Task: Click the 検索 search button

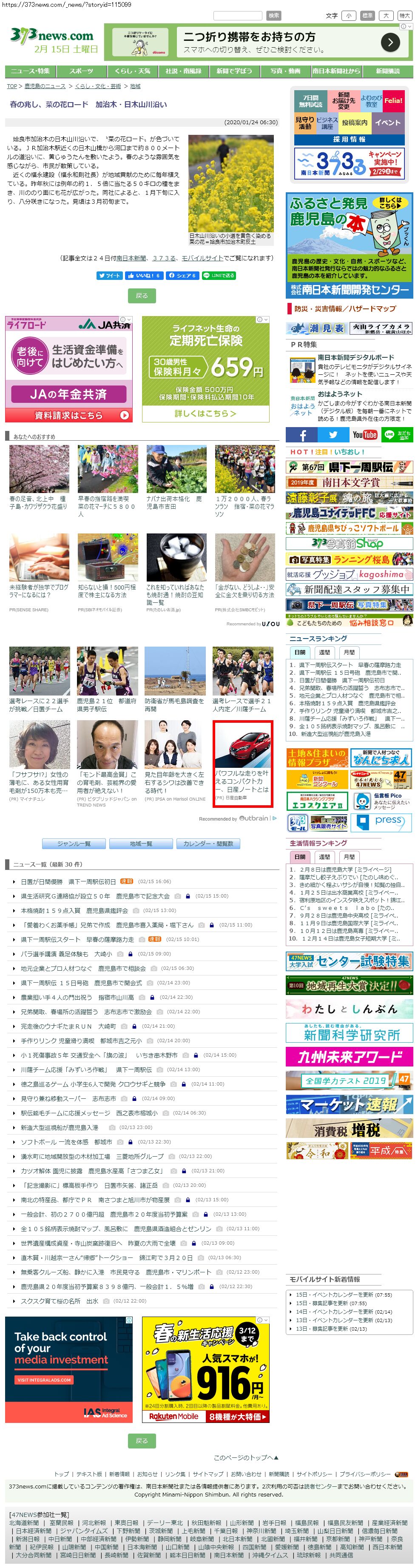Action: 274,16
